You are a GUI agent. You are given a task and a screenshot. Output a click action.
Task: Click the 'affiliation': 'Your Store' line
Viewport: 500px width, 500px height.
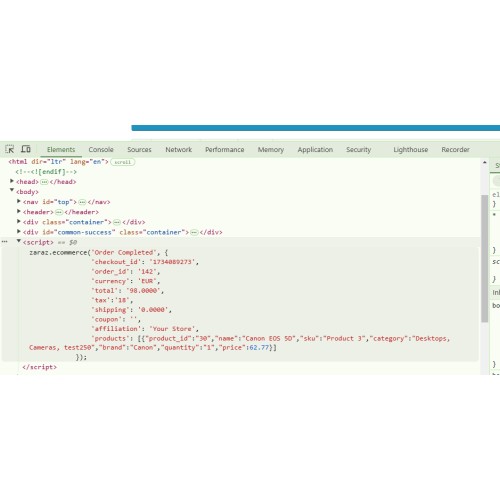point(145,329)
